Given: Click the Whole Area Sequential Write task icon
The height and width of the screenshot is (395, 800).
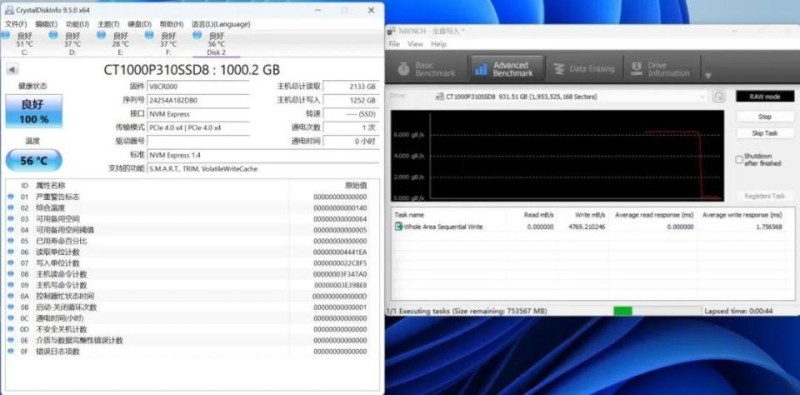Looking at the screenshot, I should coord(398,226).
